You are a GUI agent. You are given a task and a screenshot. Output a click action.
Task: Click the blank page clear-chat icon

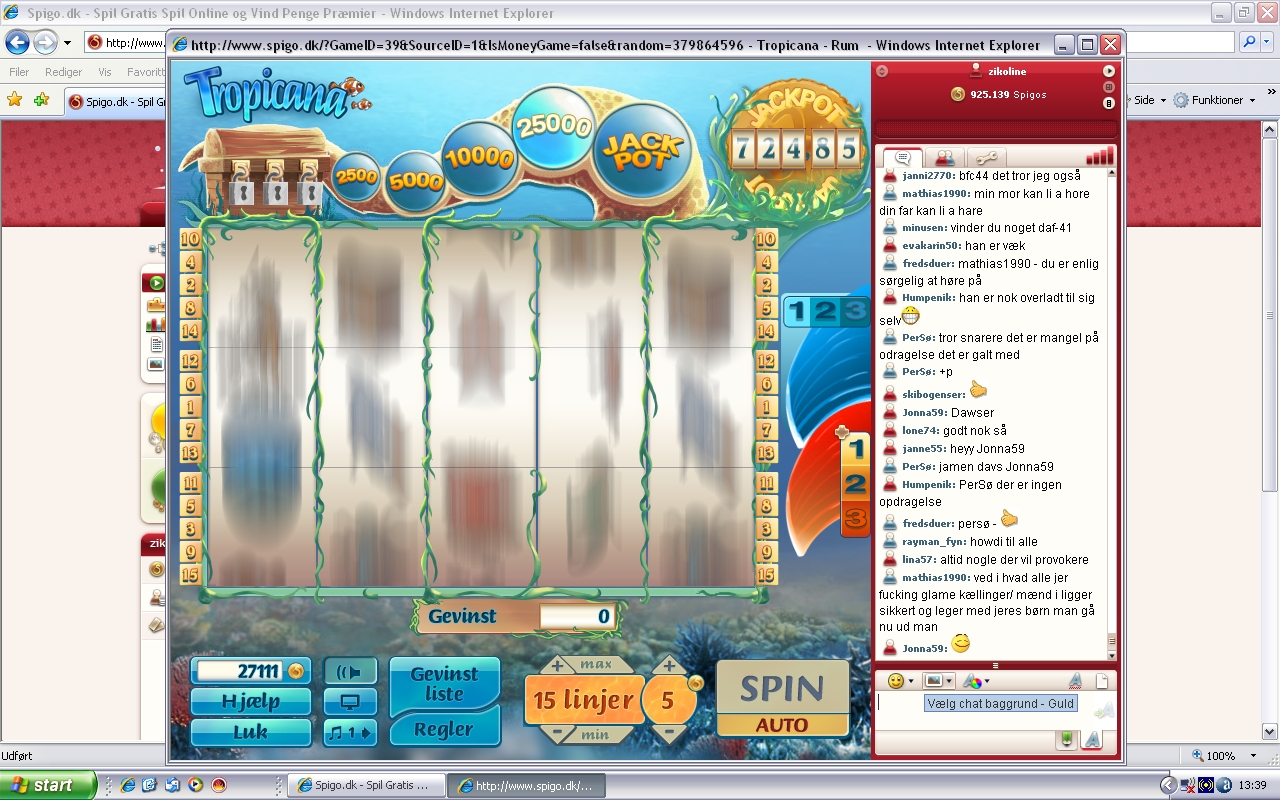point(1102,681)
